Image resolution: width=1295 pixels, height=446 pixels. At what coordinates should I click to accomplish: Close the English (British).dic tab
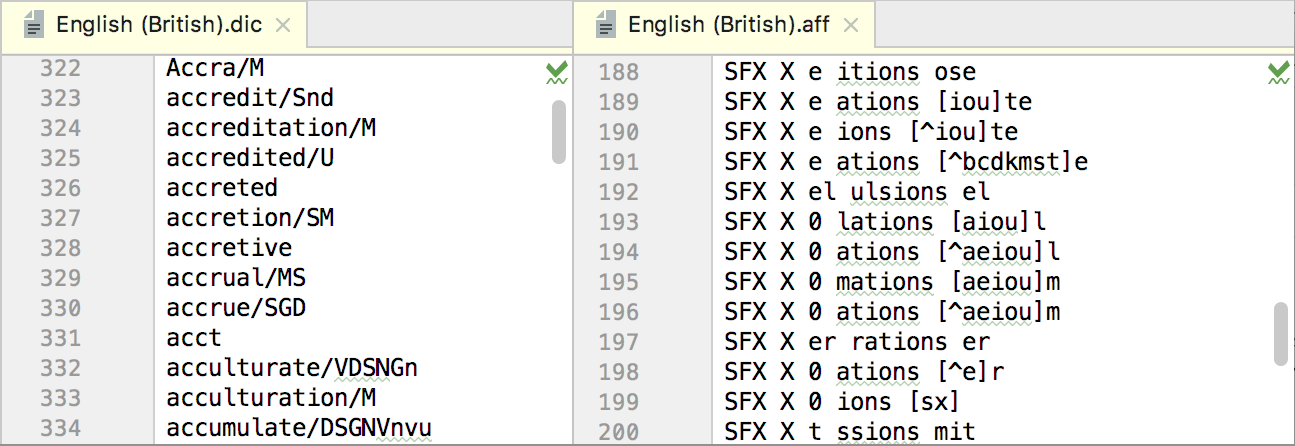click(x=283, y=27)
